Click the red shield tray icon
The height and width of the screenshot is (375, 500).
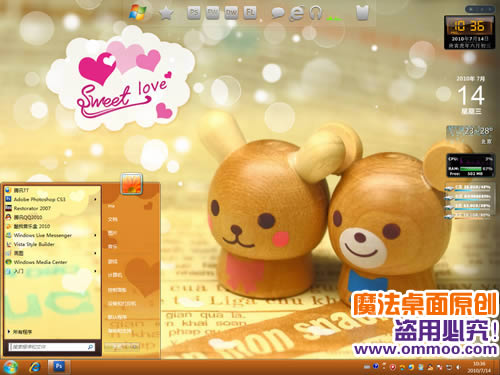(x=393, y=367)
